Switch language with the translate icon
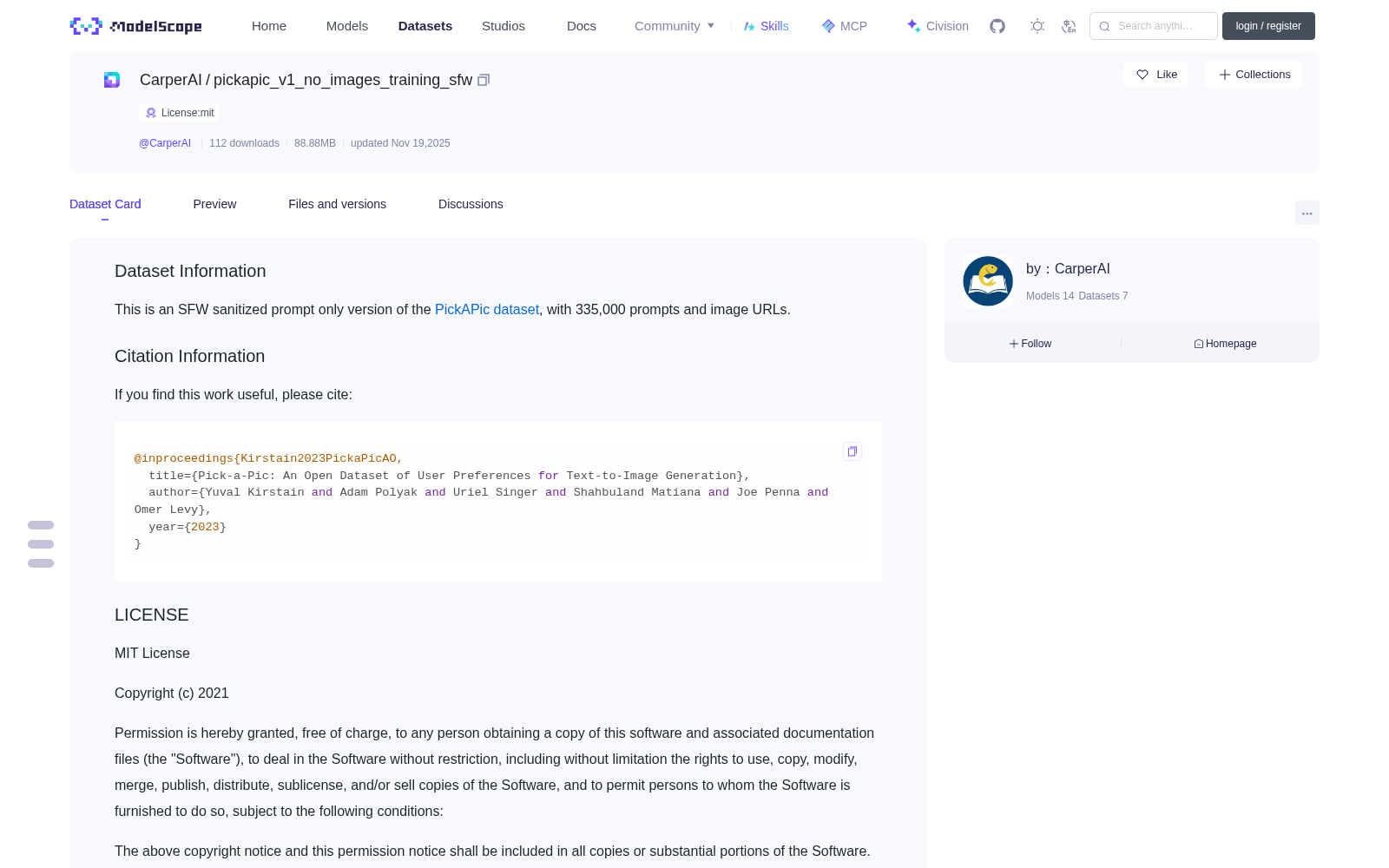Viewport: 1389px width, 868px height. (x=1070, y=26)
